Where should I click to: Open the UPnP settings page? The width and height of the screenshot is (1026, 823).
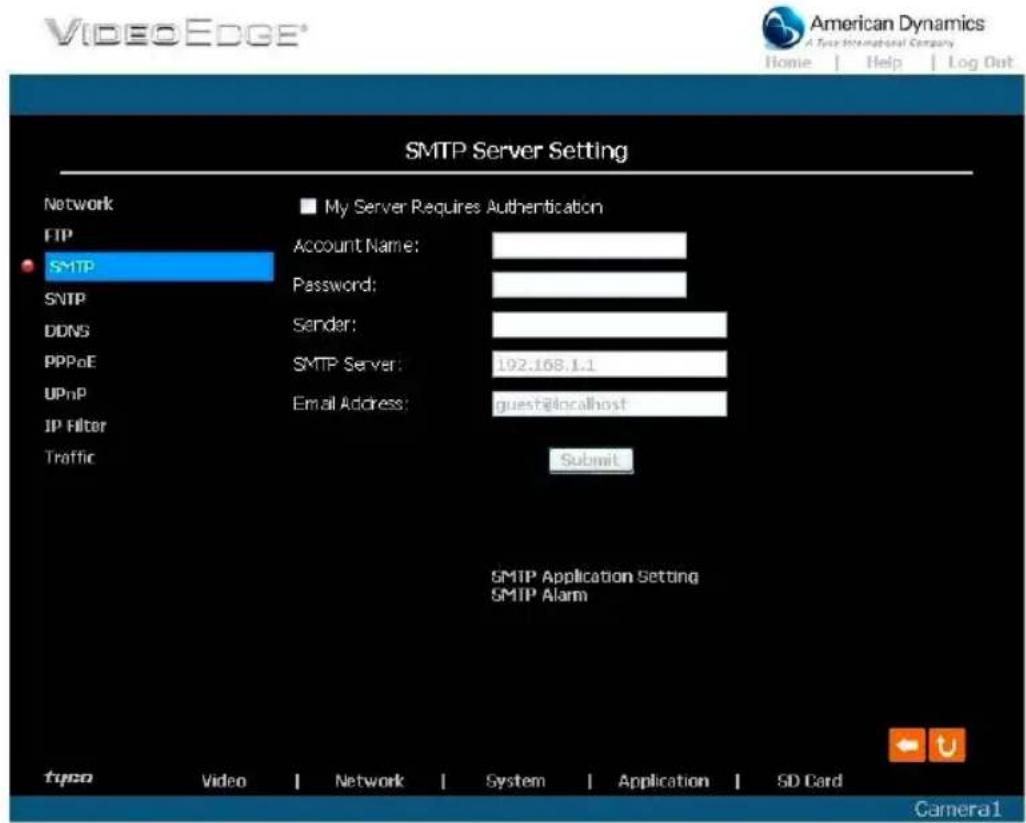65,394
